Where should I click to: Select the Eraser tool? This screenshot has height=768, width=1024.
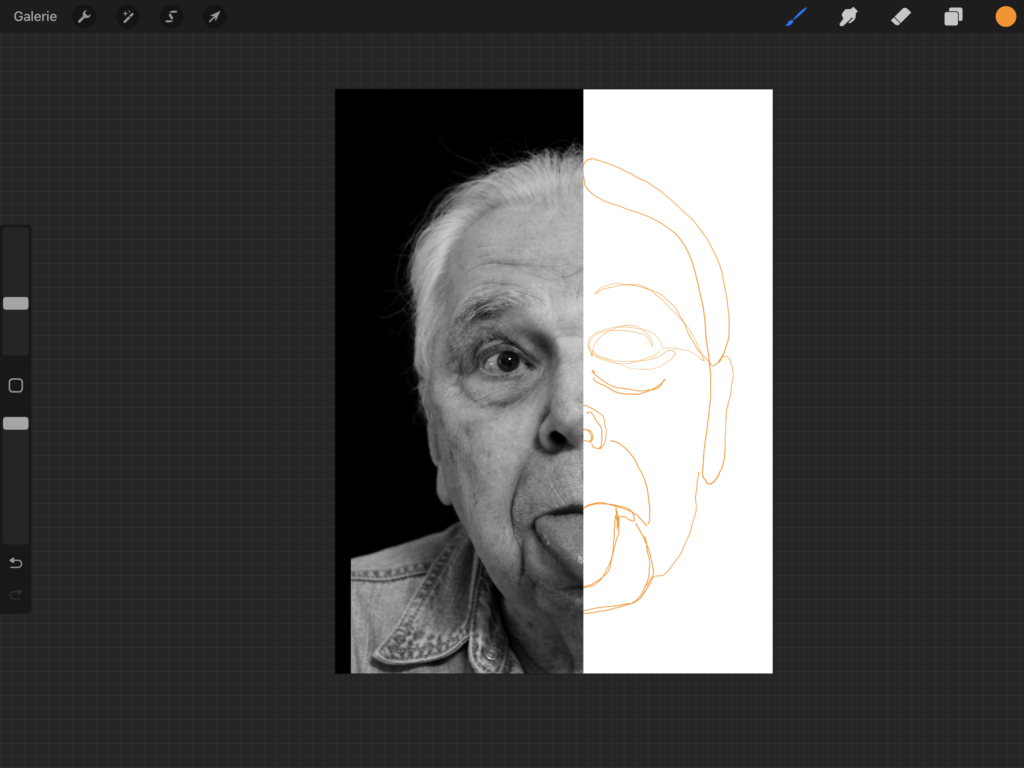tap(901, 17)
